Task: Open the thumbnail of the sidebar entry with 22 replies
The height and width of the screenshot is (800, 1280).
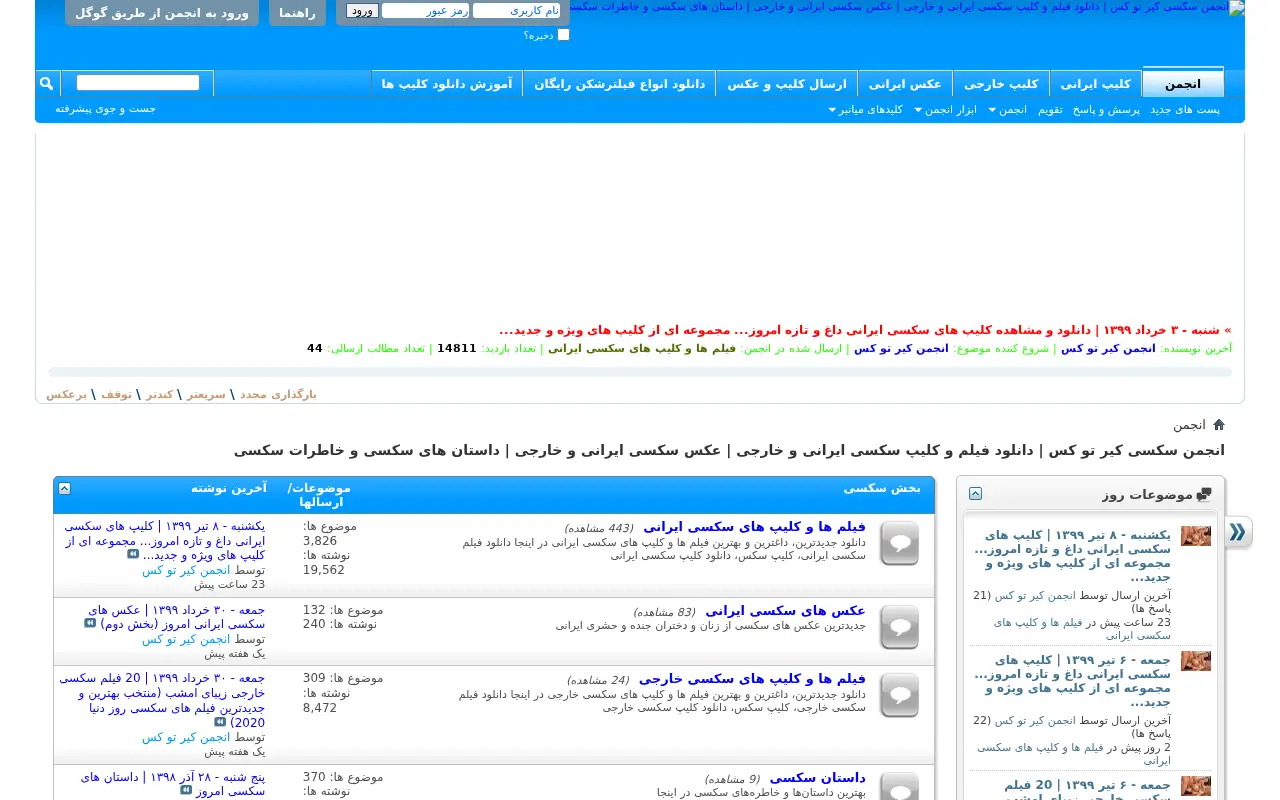Action: (x=1196, y=661)
